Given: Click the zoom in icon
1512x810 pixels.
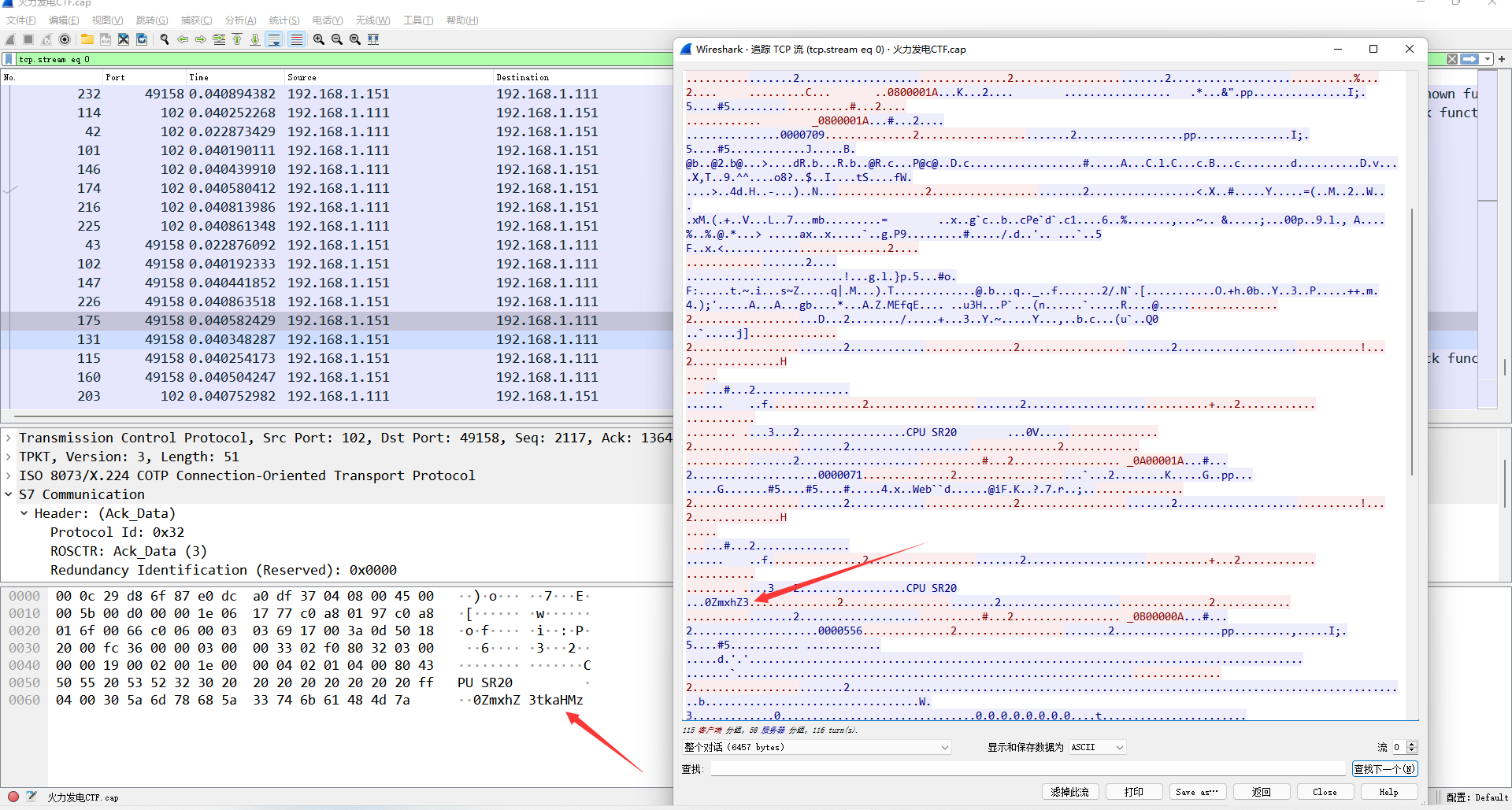Looking at the screenshot, I should pos(319,39).
